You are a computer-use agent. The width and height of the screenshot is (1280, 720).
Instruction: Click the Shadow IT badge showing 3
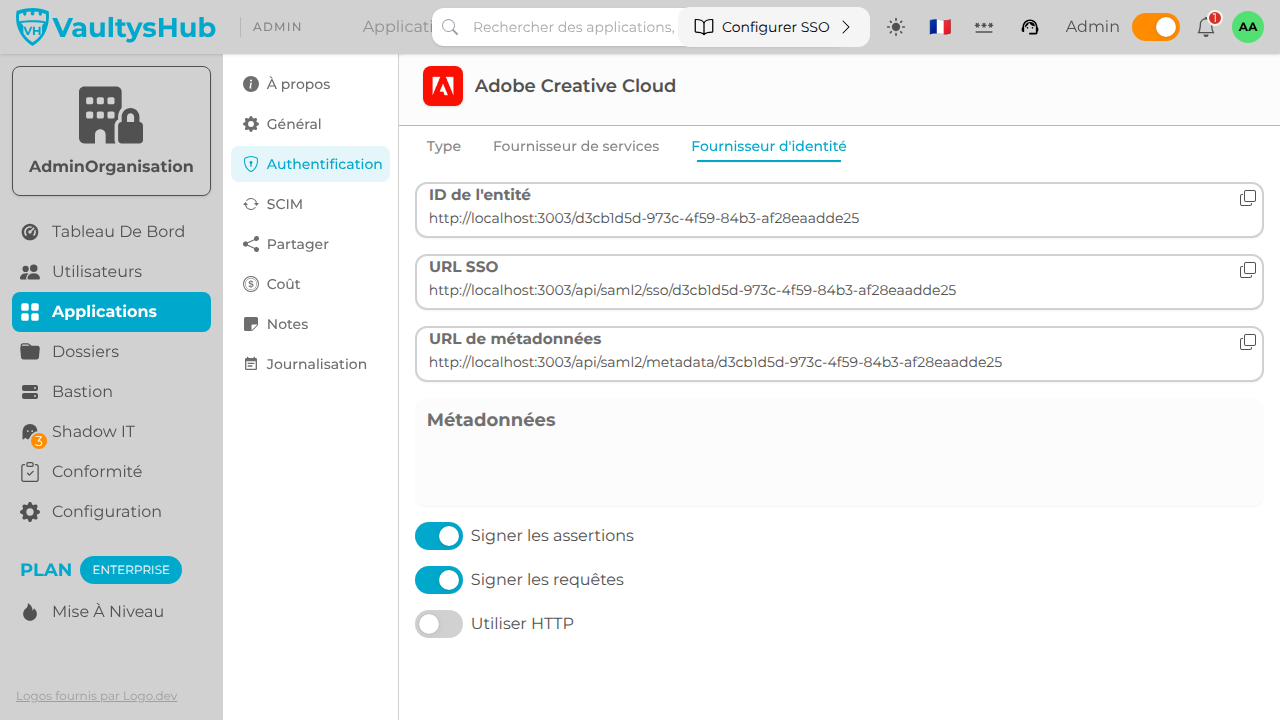39,441
